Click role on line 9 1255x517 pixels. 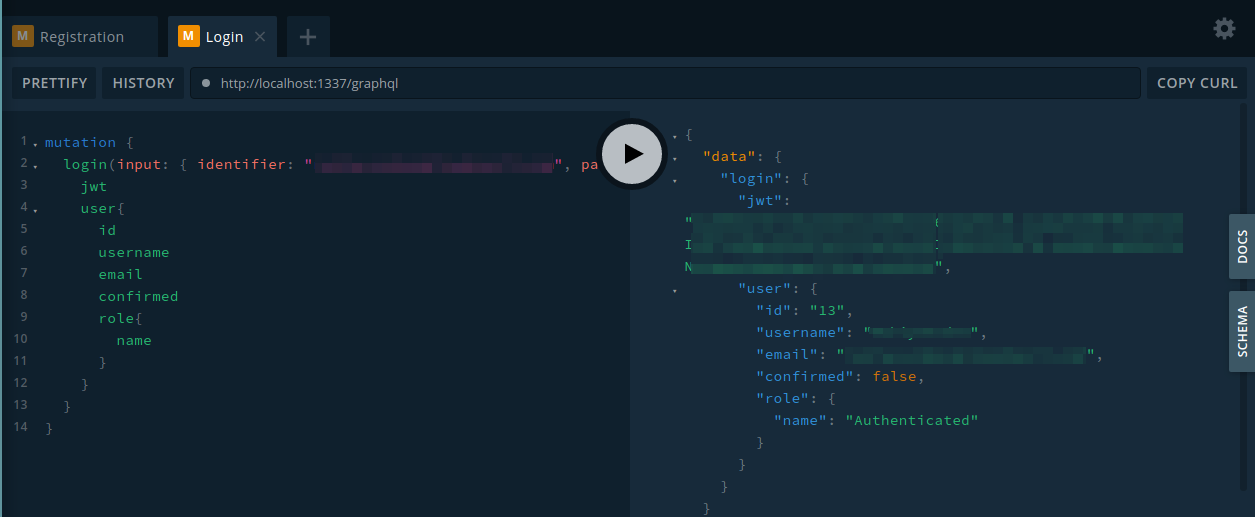[x=116, y=318]
